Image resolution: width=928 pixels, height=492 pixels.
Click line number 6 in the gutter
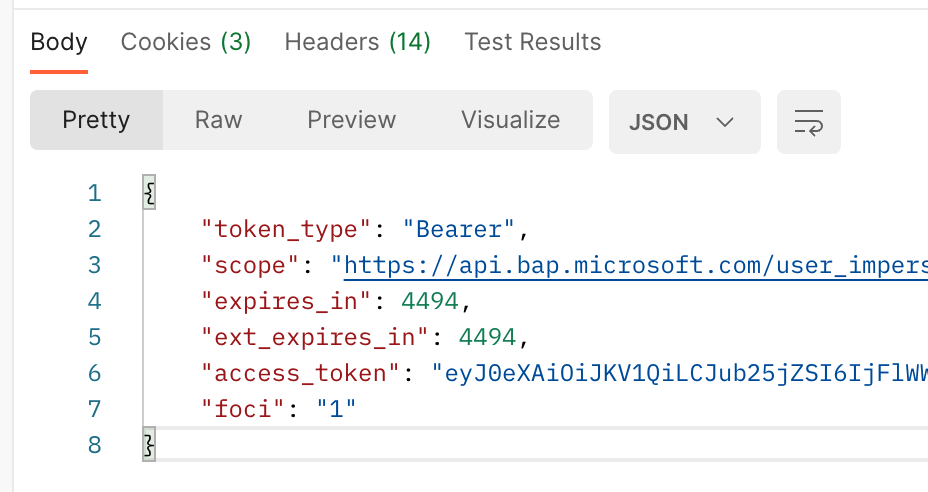coord(95,373)
